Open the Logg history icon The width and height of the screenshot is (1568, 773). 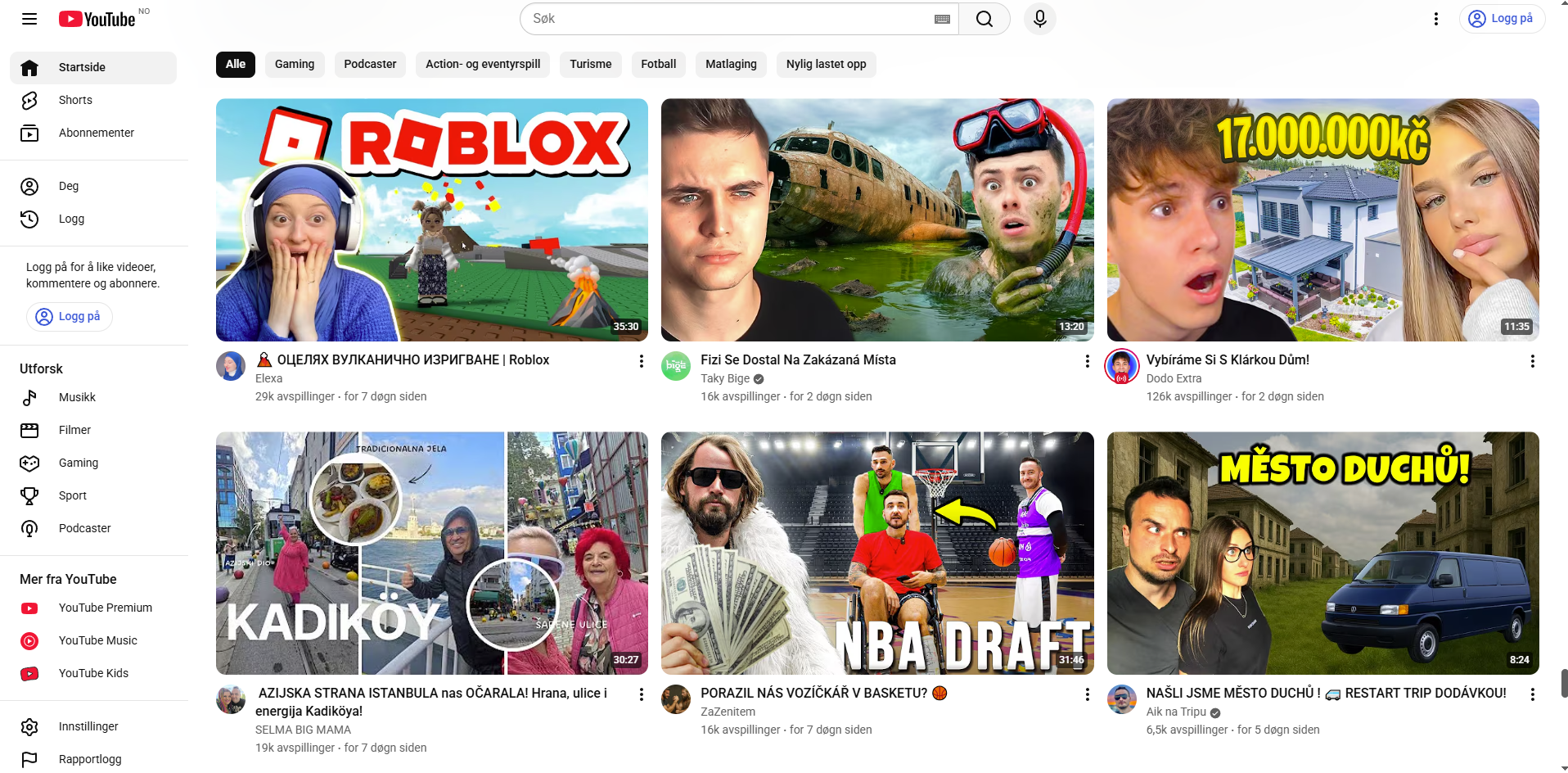coord(29,219)
